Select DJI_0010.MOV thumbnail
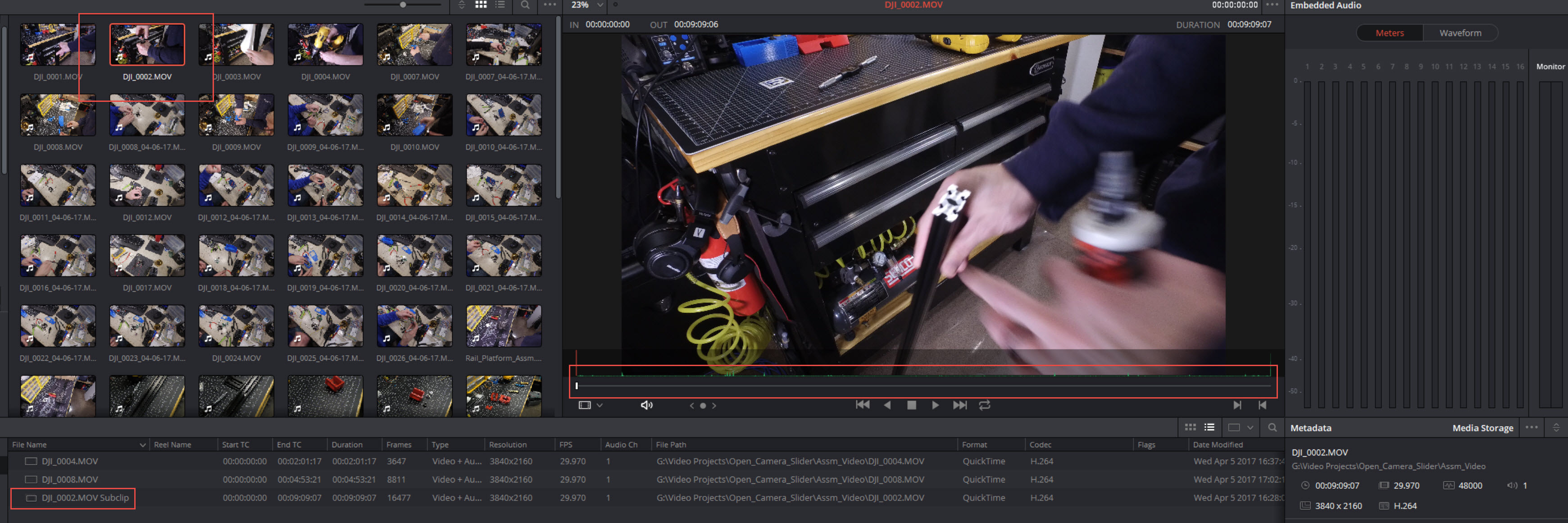Image resolution: width=1568 pixels, height=523 pixels. (414, 115)
